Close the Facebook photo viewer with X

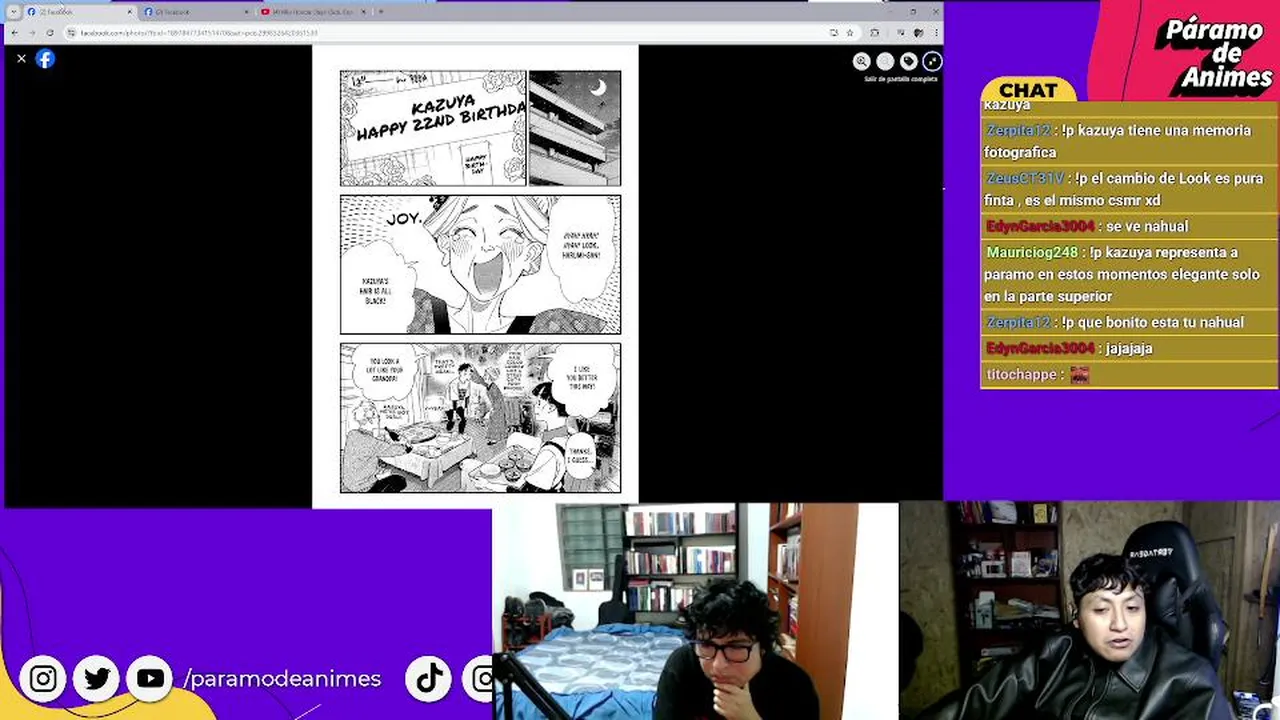coord(21,59)
